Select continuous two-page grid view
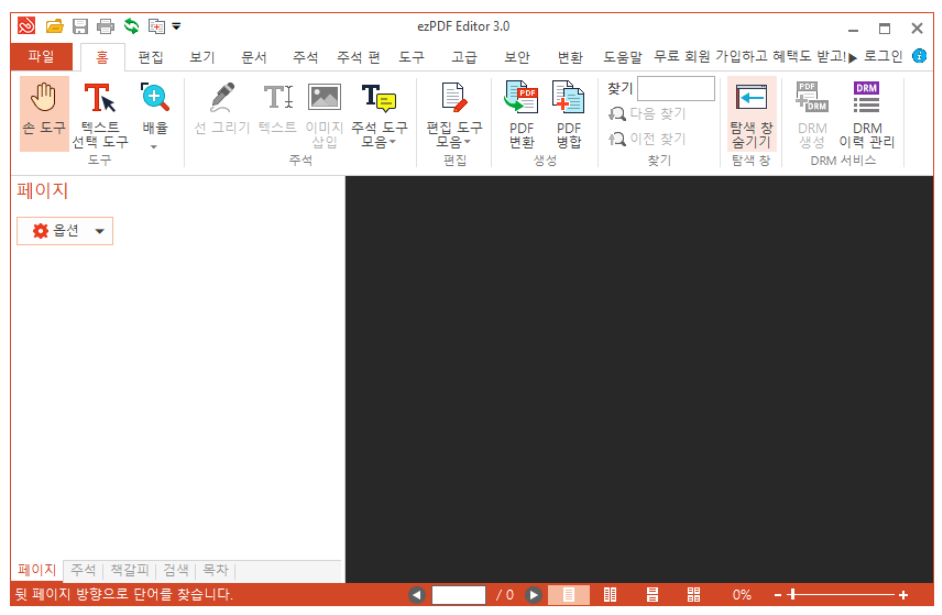 [694, 595]
